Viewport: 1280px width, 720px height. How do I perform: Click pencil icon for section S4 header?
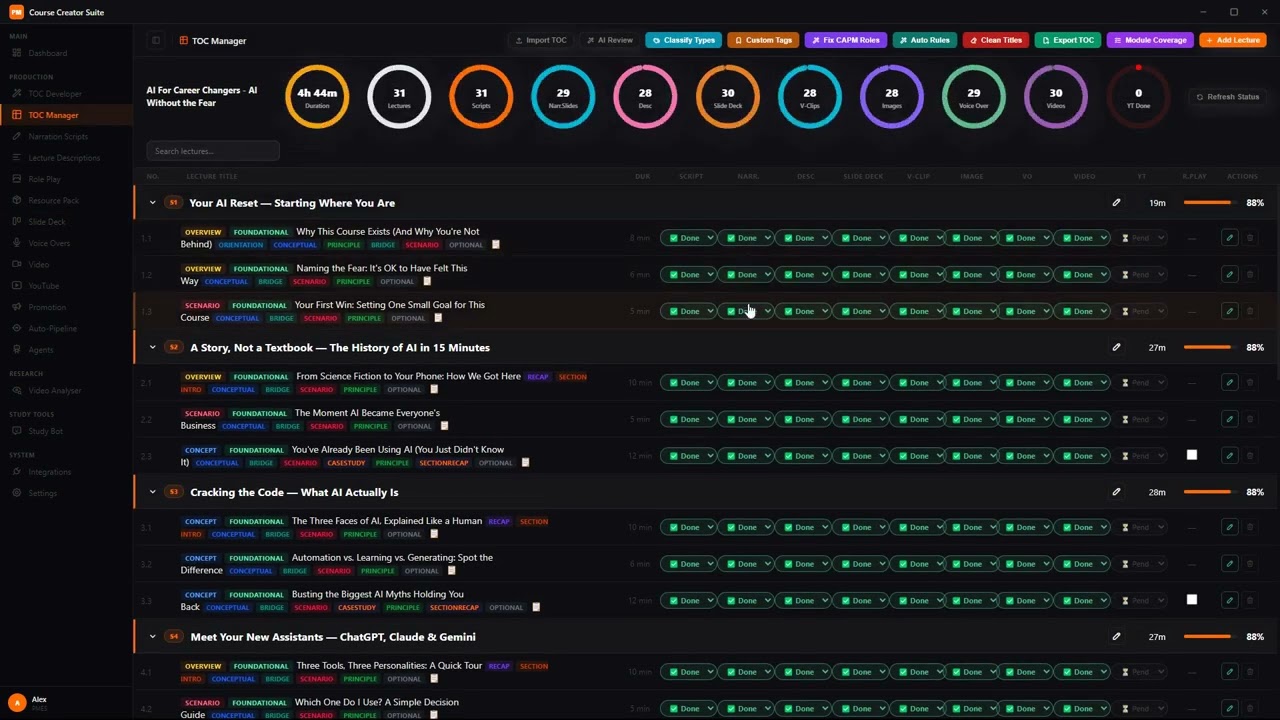coord(1117,637)
